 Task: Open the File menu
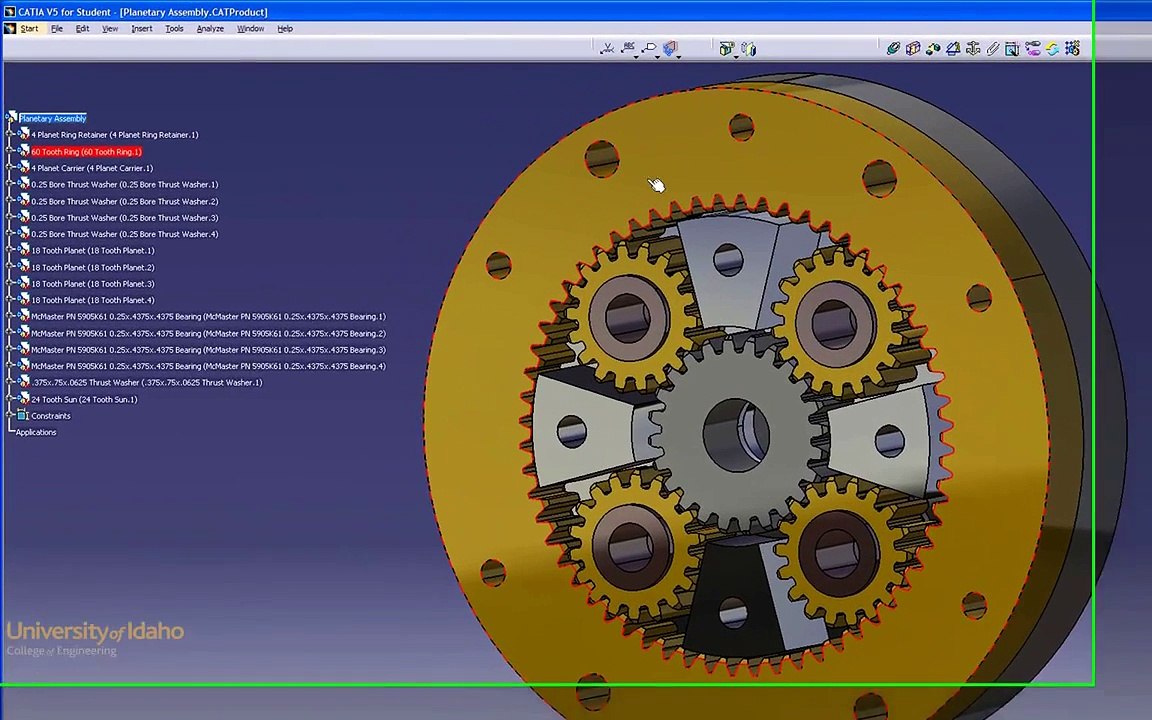[57, 29]
